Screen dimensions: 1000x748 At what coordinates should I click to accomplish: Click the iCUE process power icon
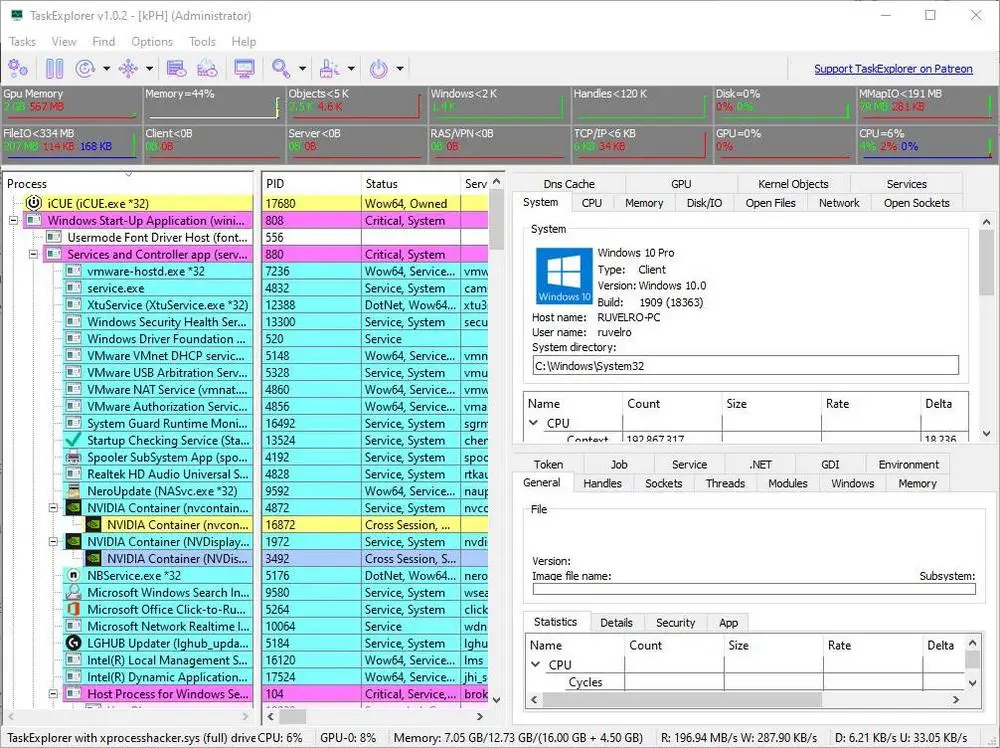point(33,203)
